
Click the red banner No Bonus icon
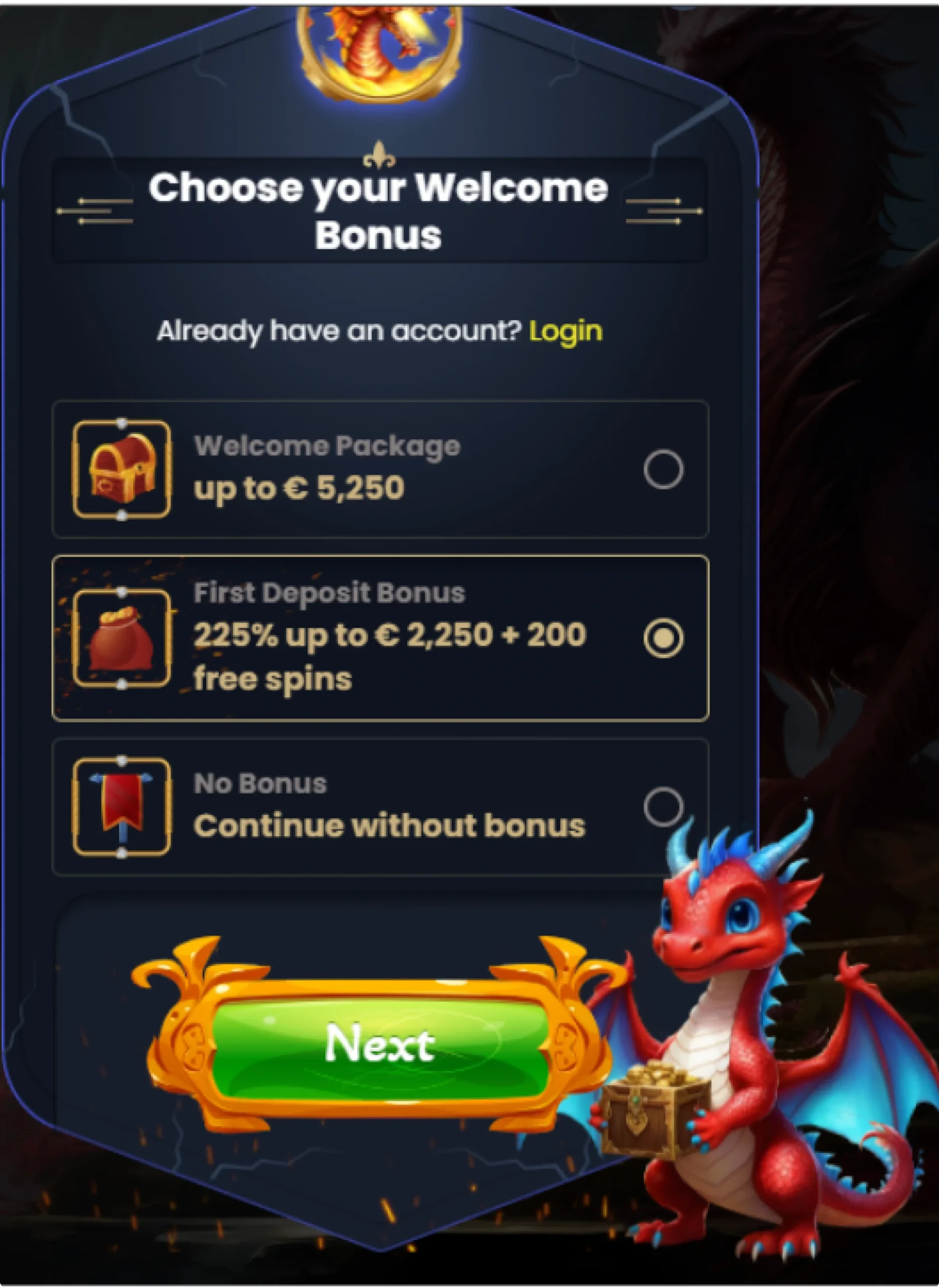point(122,807)
